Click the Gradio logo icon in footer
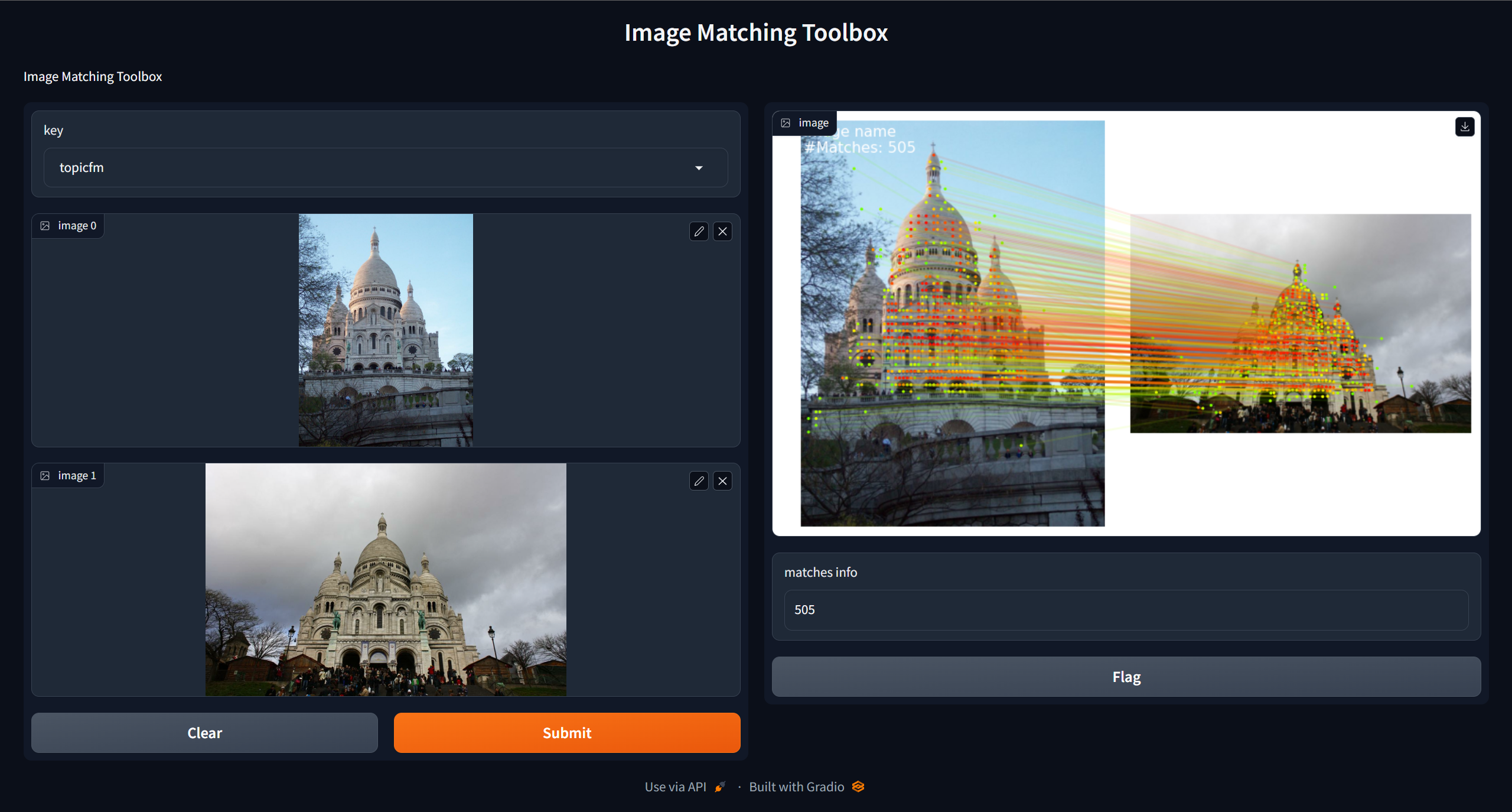The height and width of the screenshot is (812, 1512). 858,787
